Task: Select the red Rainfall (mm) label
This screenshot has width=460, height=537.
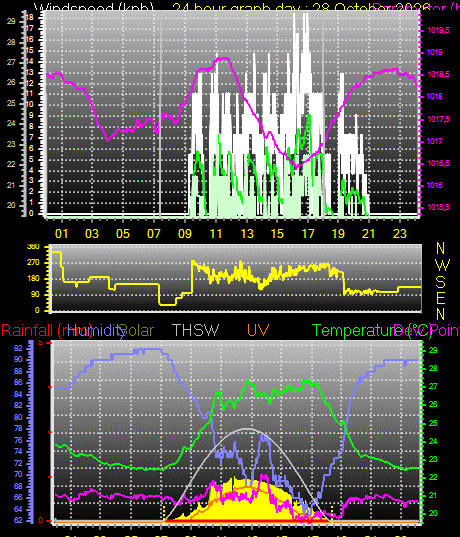Action: pyautogui.click(x=46, y=331)
